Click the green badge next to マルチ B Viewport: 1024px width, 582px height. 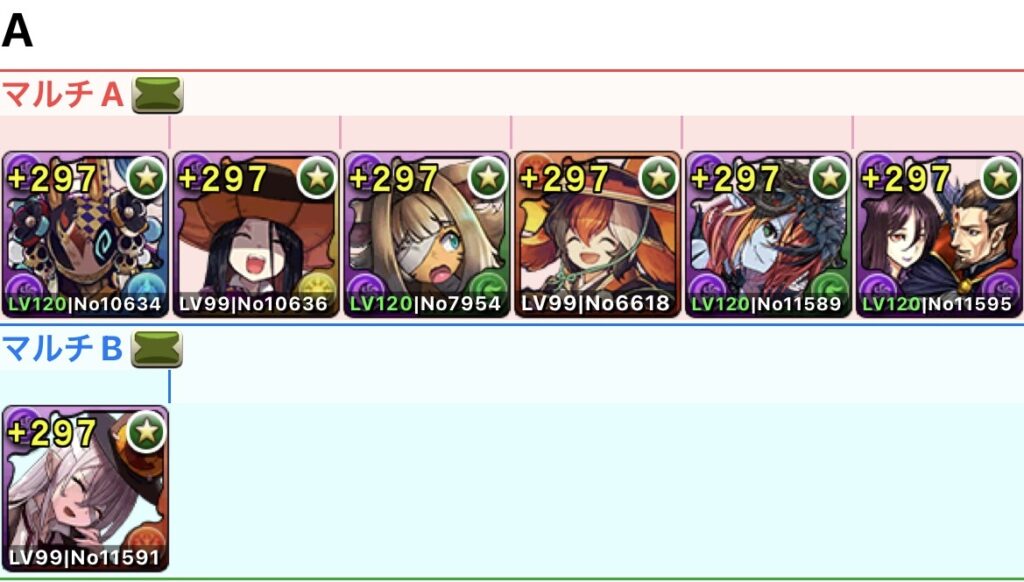coord(157,349)
